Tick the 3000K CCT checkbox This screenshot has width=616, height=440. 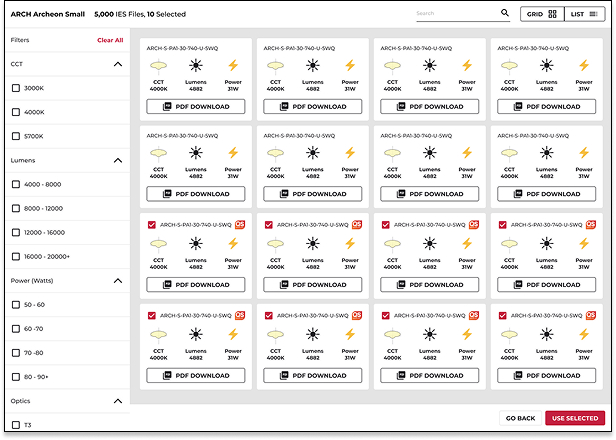16,88
